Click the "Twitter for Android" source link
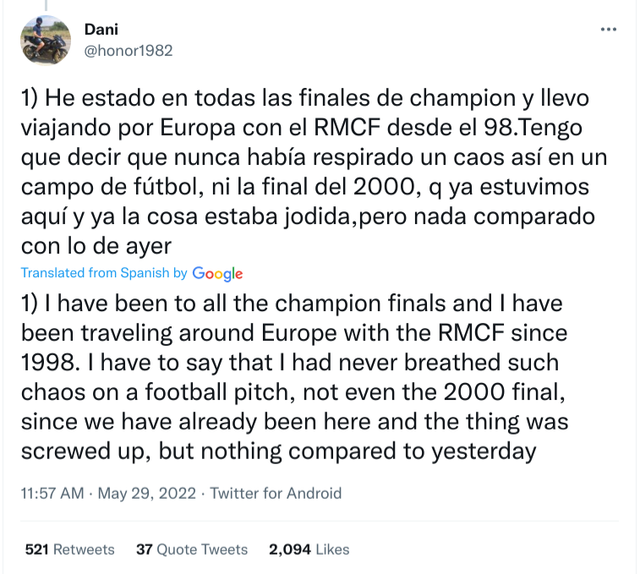This screenshot has height=574, width=640. point(276,493)
